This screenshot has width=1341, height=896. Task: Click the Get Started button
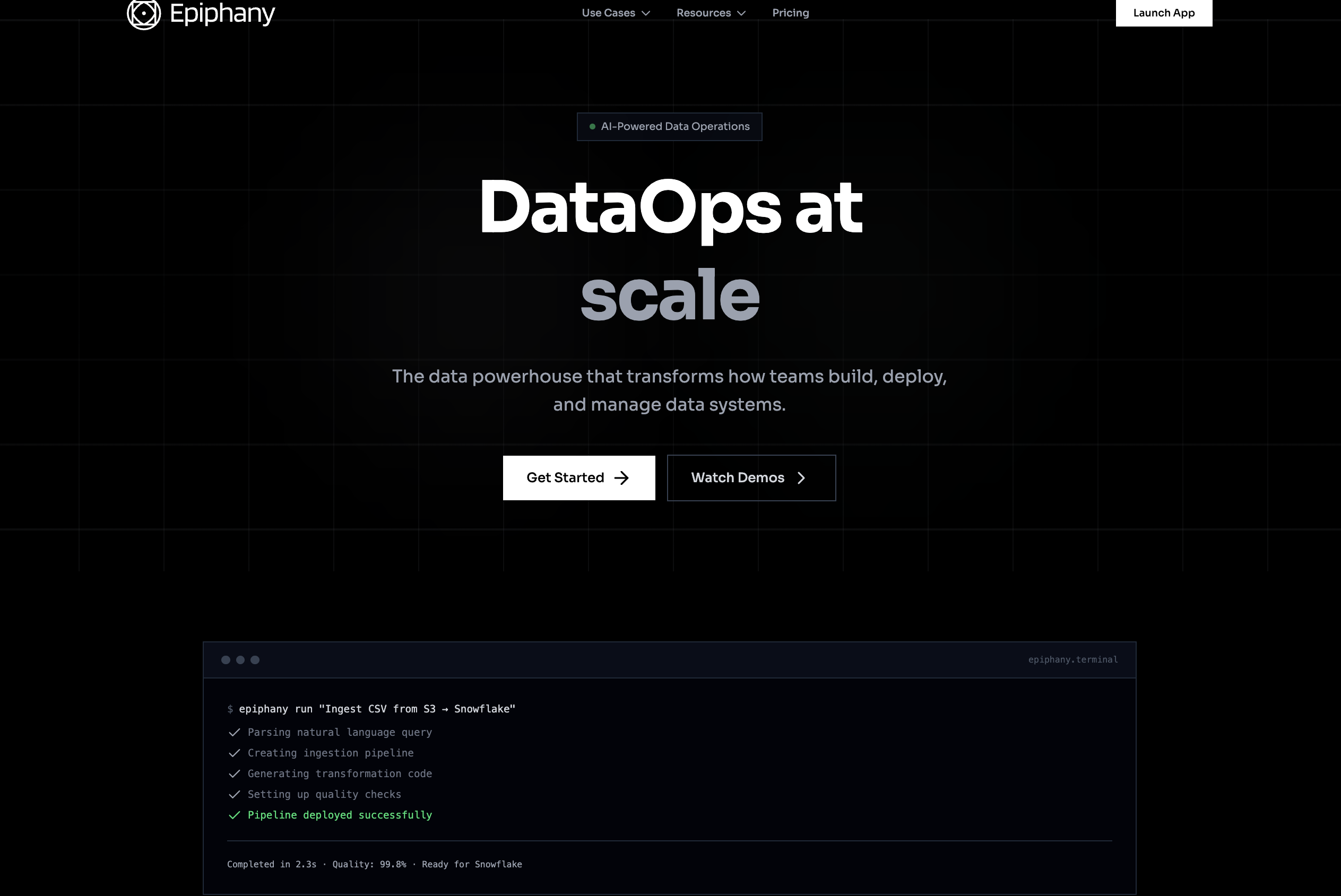579,478
